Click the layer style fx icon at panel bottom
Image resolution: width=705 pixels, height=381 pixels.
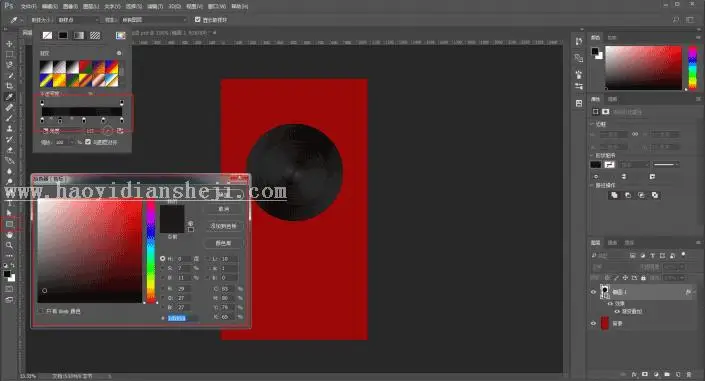click(634, 374)
